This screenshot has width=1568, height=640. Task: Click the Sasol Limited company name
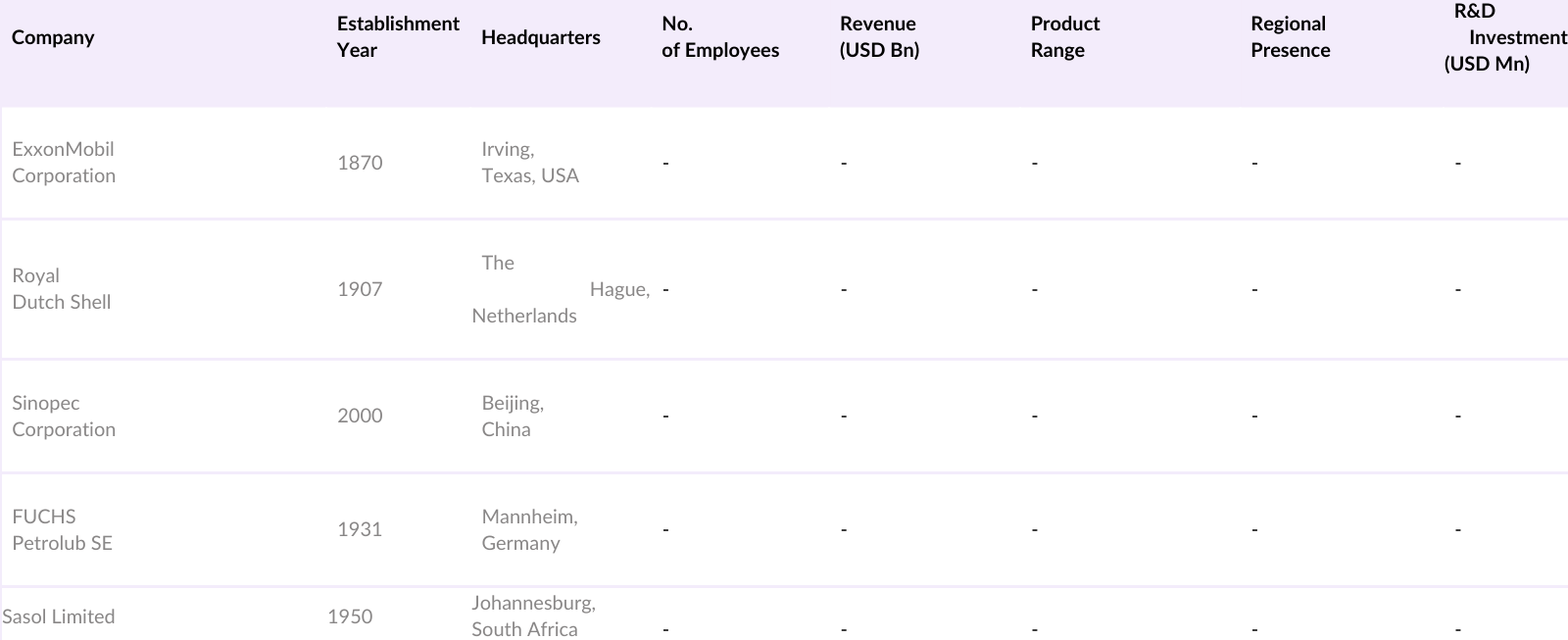pos(59,616)
